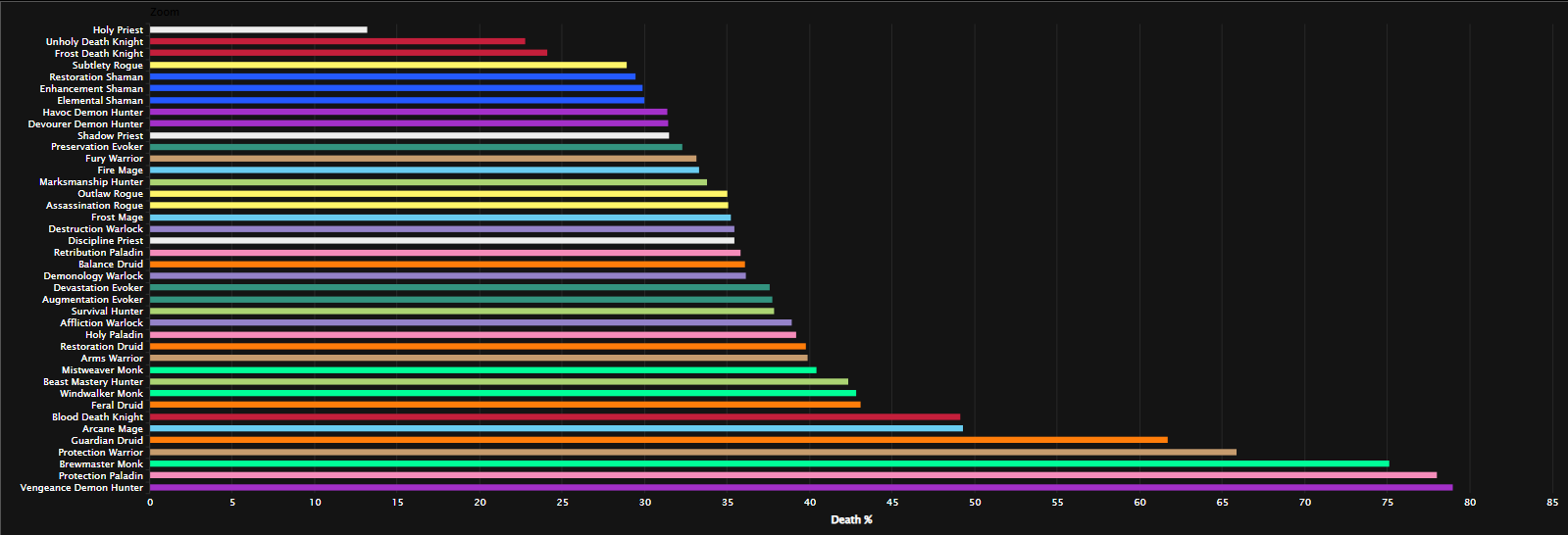Click the Death % axis title
Screen dimensions: 1568x535
(851, 519)
